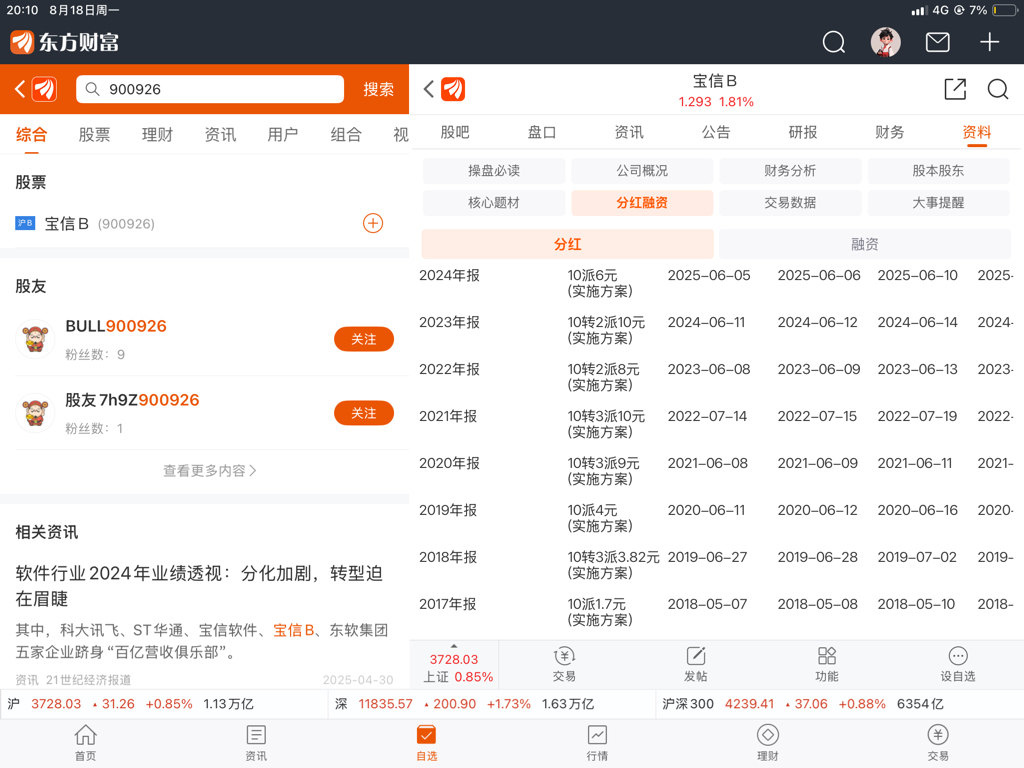
Task: Expand 查看更多内容 to see more
Action: click(210, 470)
